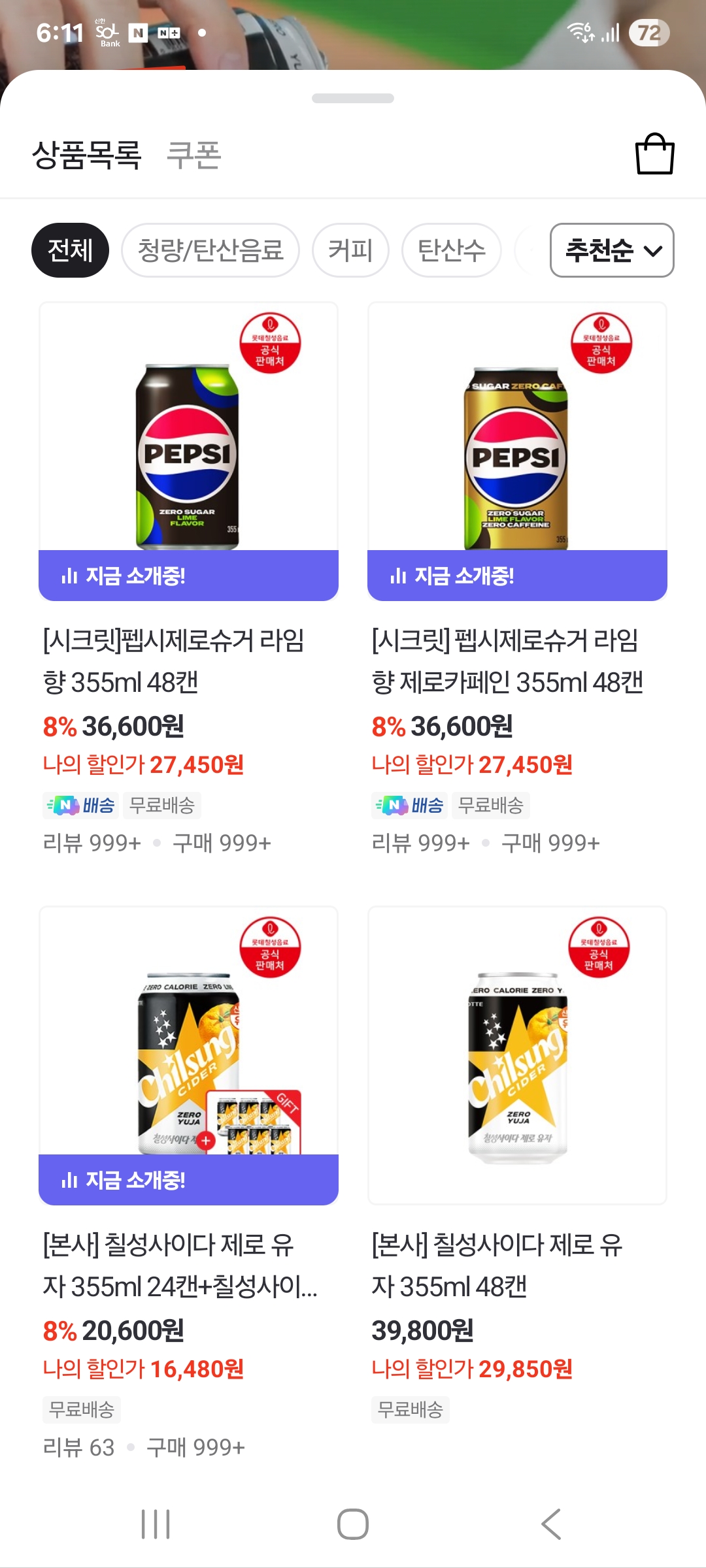This screenshot has height=1568, width=706.
Task: Filter by 커피 category chip
Action: tap(350, 250)
